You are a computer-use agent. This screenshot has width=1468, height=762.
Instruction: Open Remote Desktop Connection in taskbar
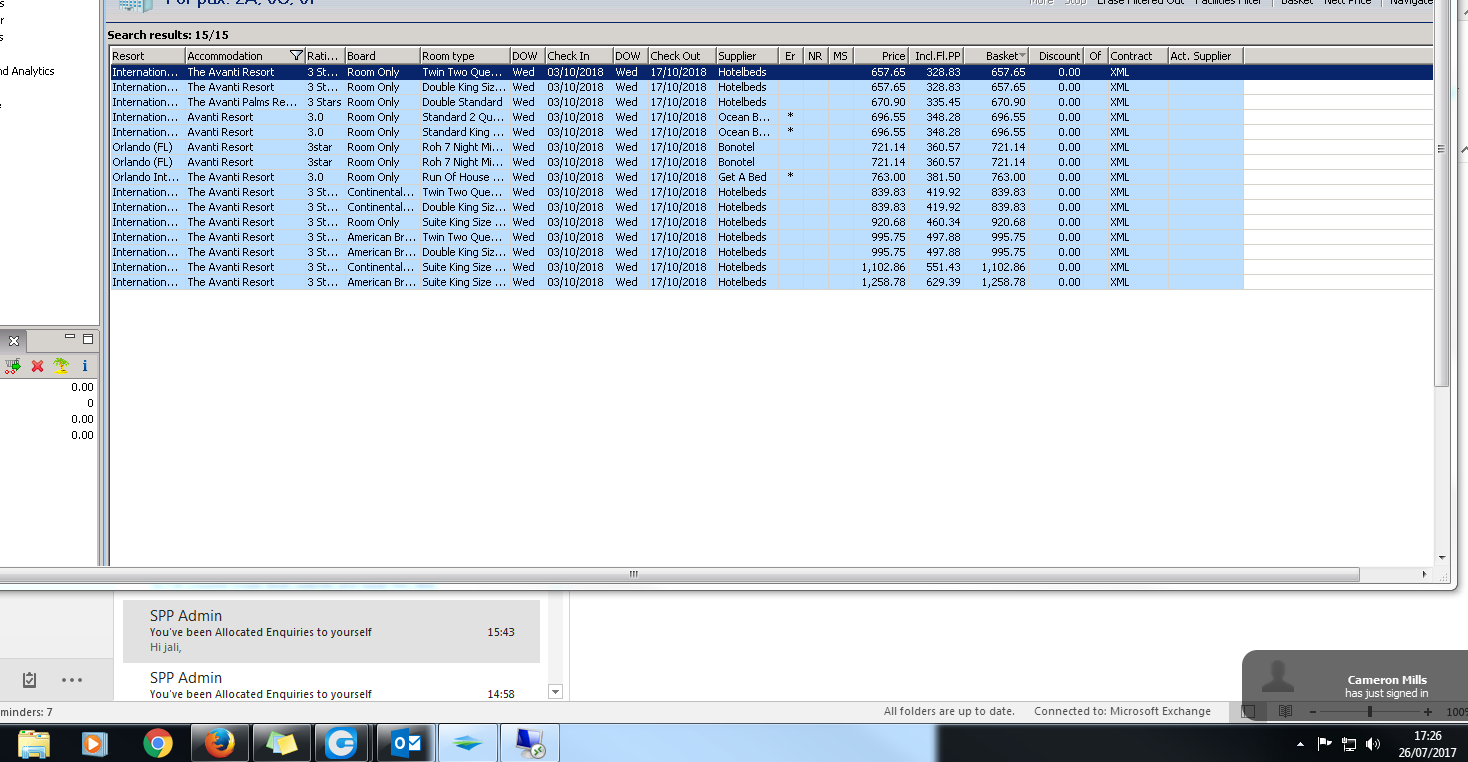pyautogui.click(x=528, y=743)
